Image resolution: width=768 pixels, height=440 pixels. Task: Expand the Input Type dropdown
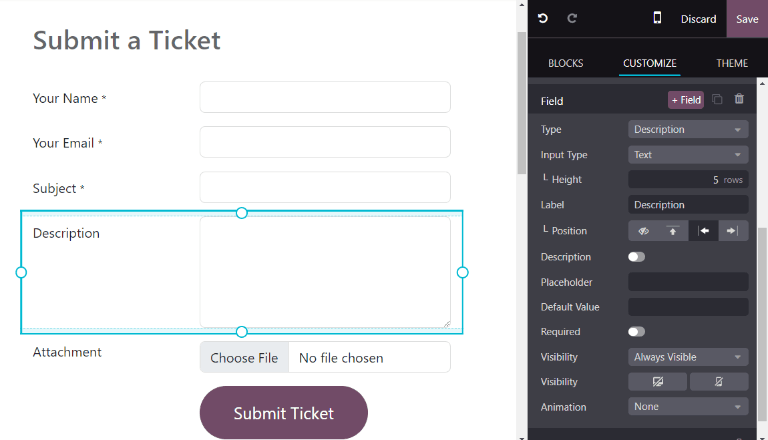click(x=688, y=155)
